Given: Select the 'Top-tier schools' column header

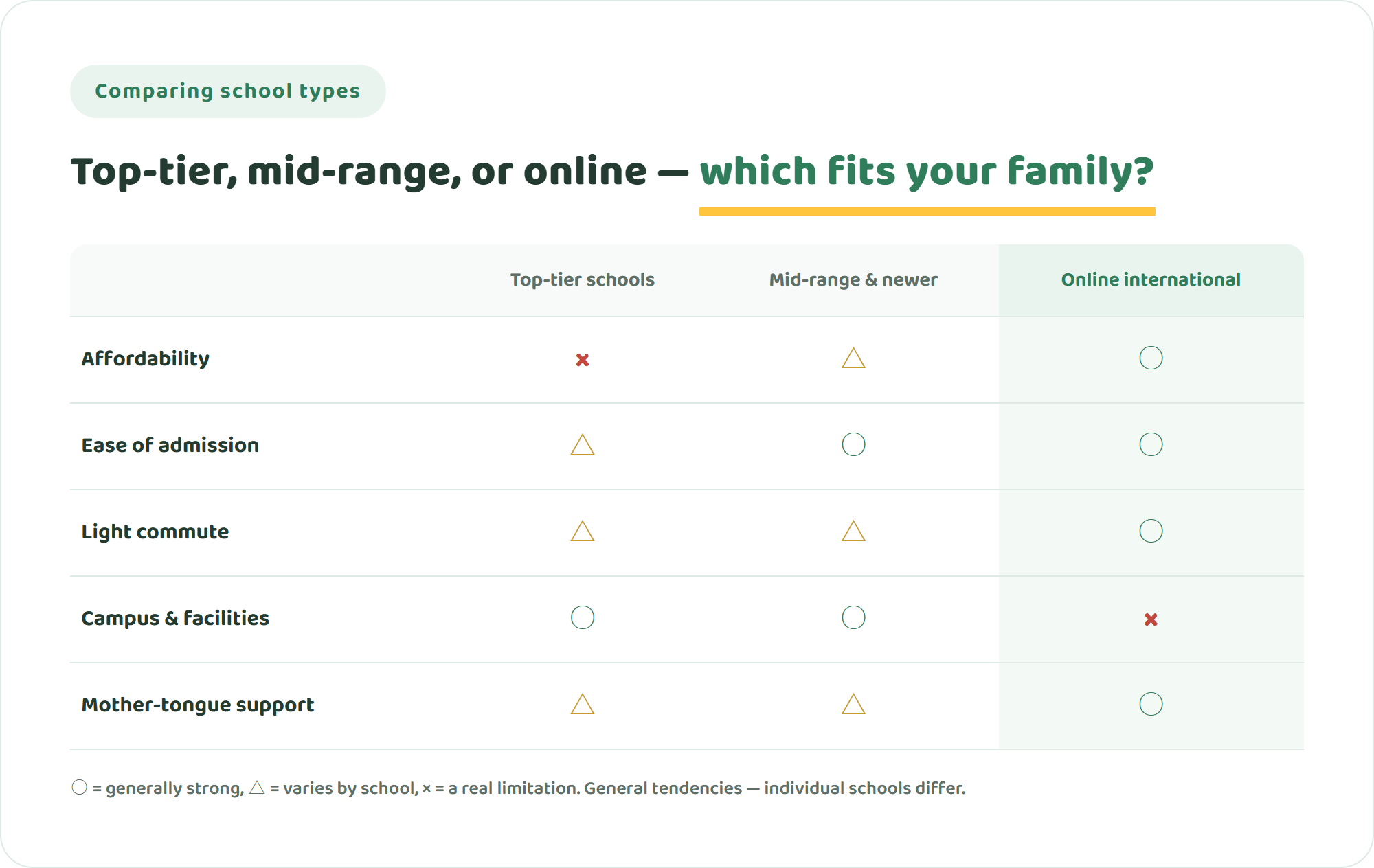Looking at the screenshot, I should (583, 279).
